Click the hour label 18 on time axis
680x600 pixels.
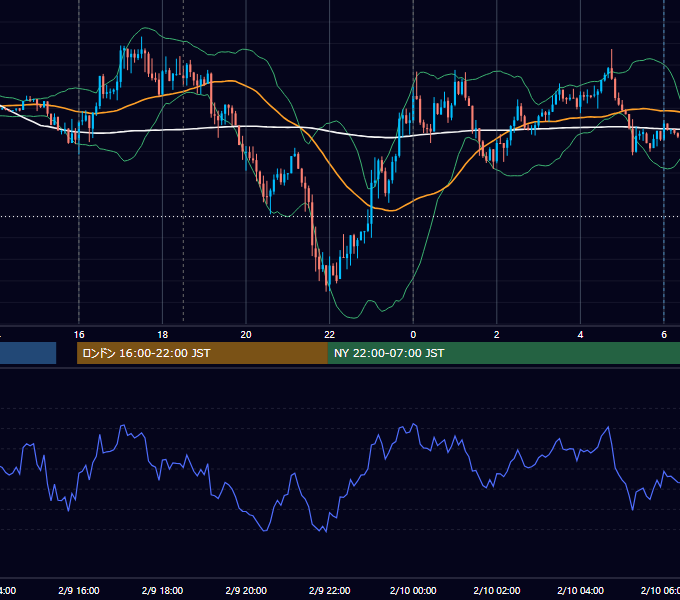click(x=163, y=335)
